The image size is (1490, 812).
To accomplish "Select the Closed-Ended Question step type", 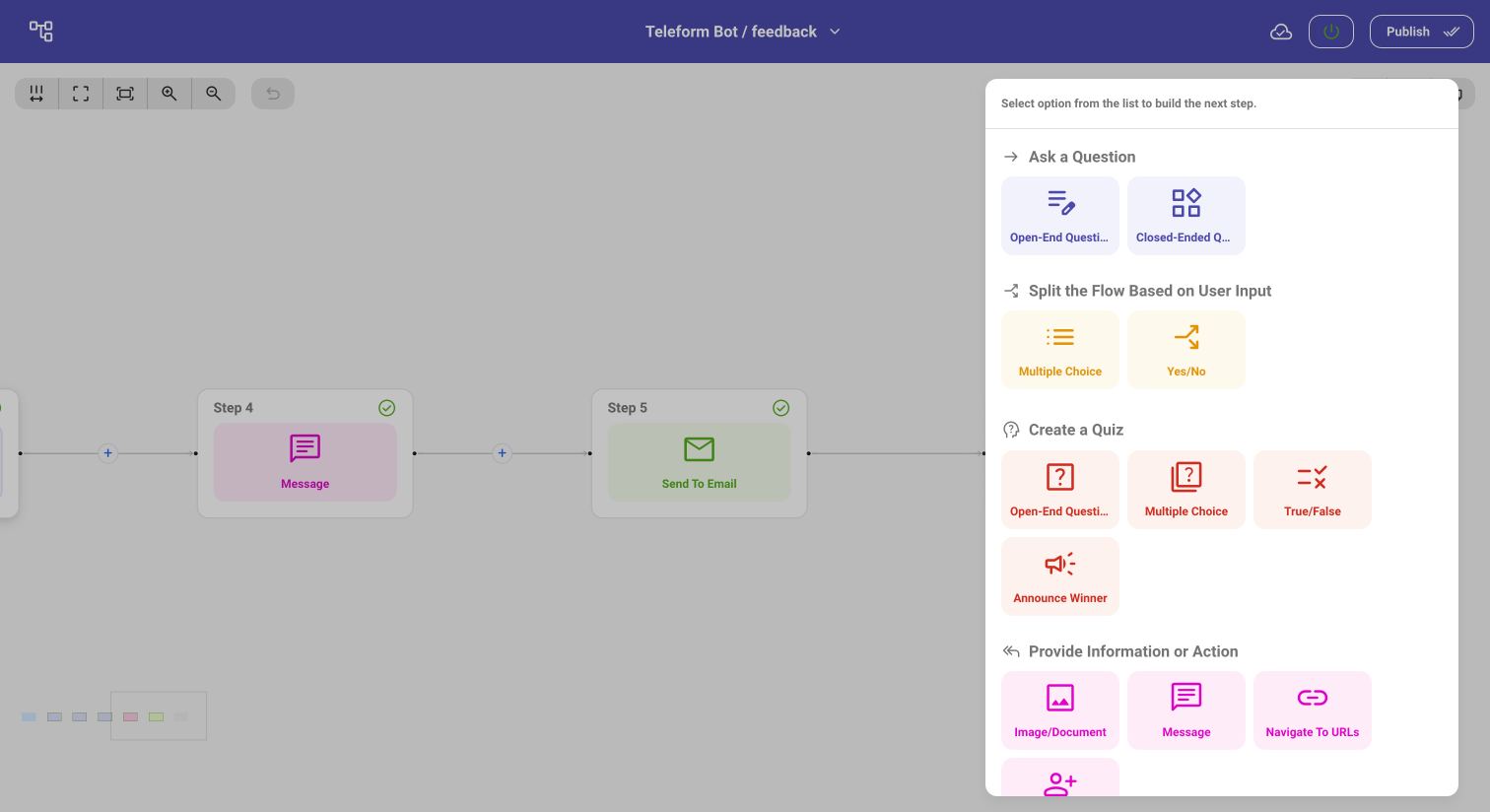I will pos(1186,215).
